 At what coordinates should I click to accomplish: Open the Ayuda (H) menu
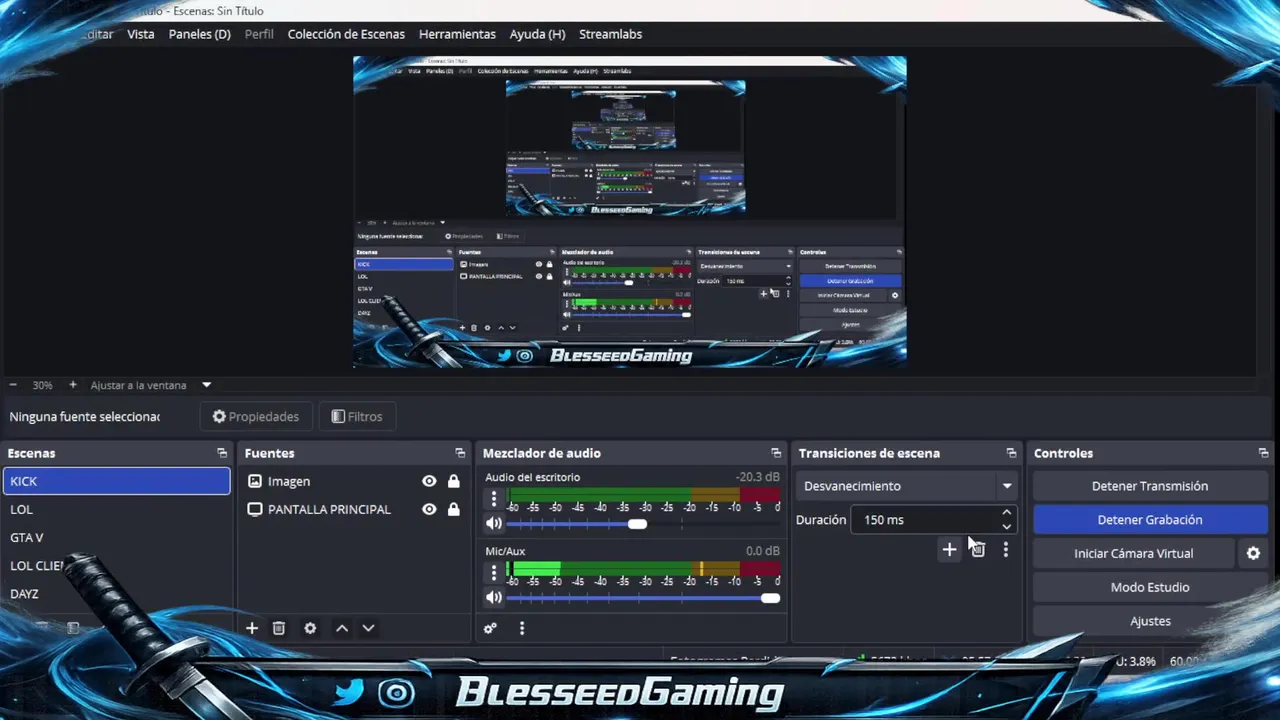(537, 34)
